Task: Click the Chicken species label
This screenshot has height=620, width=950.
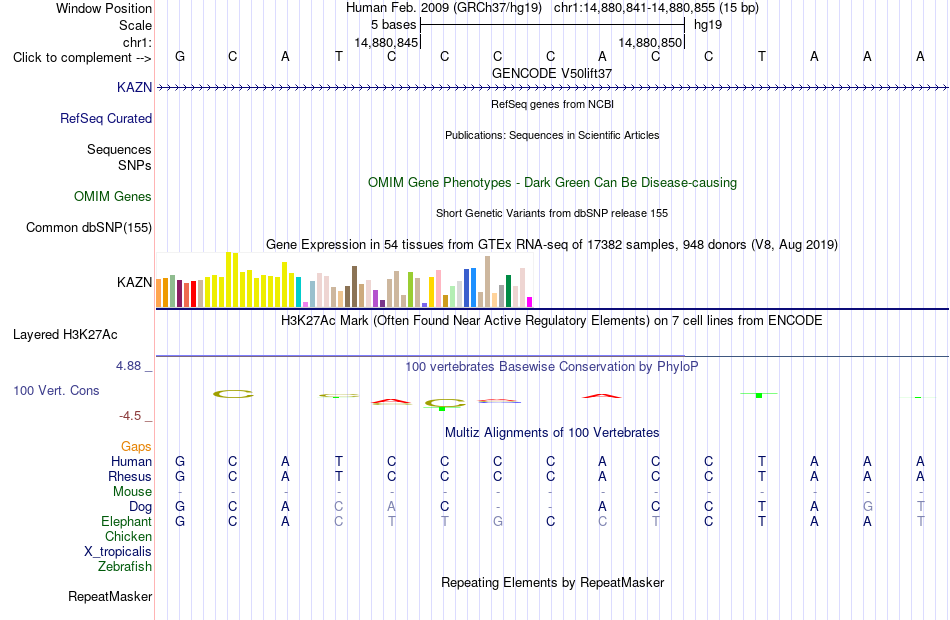Action: (128, 536)
